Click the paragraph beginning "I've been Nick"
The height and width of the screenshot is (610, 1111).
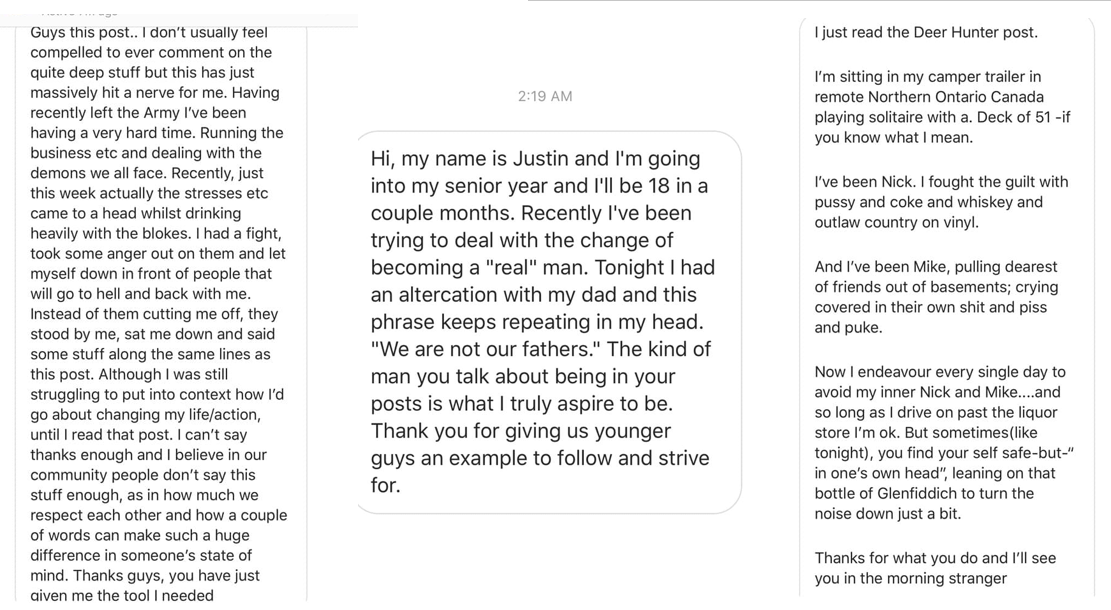941,202
